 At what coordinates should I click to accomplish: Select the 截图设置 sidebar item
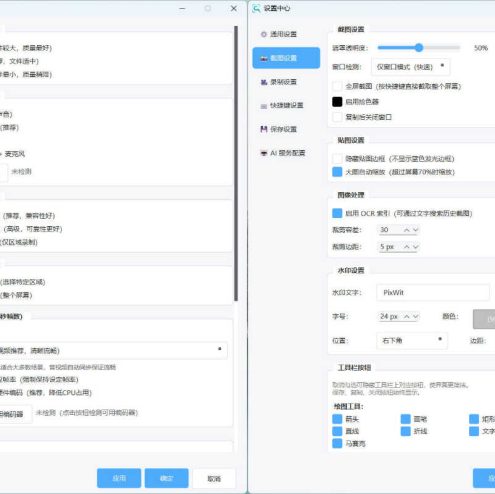pos(286,58)
